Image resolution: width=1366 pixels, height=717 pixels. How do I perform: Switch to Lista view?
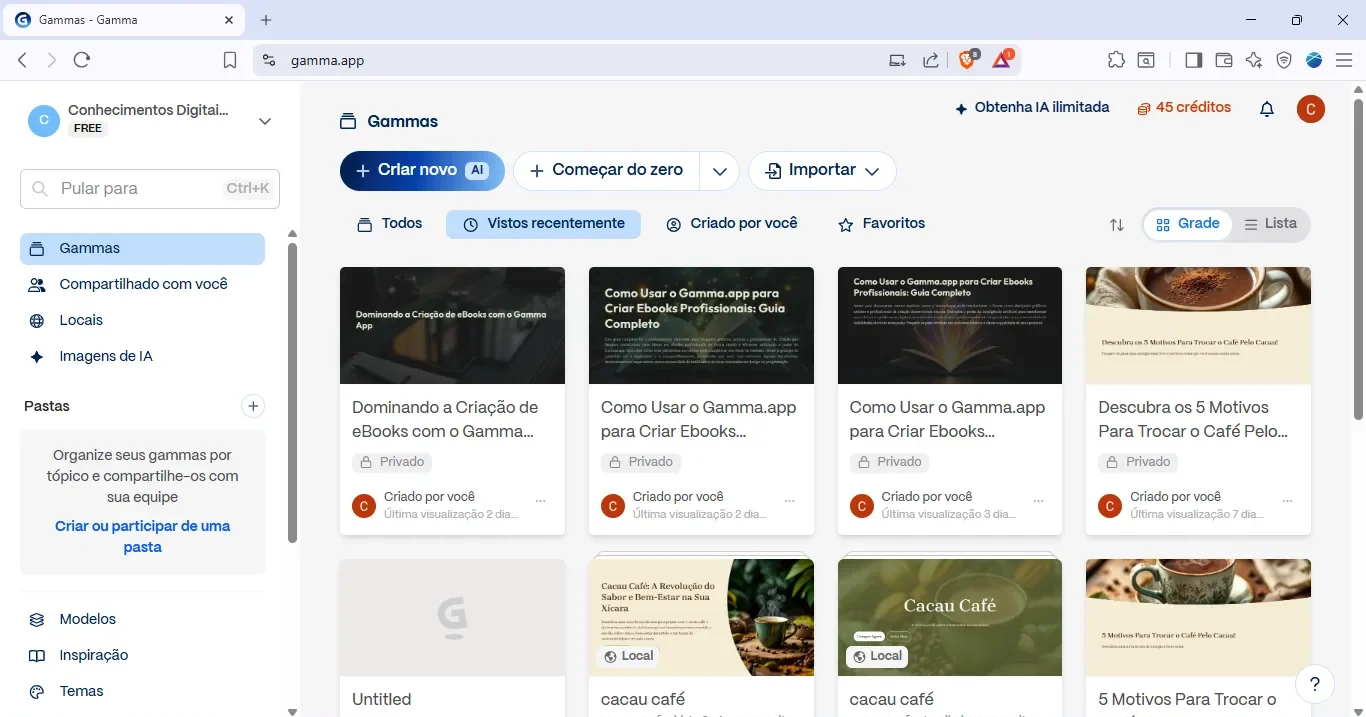click(1270, 224)
